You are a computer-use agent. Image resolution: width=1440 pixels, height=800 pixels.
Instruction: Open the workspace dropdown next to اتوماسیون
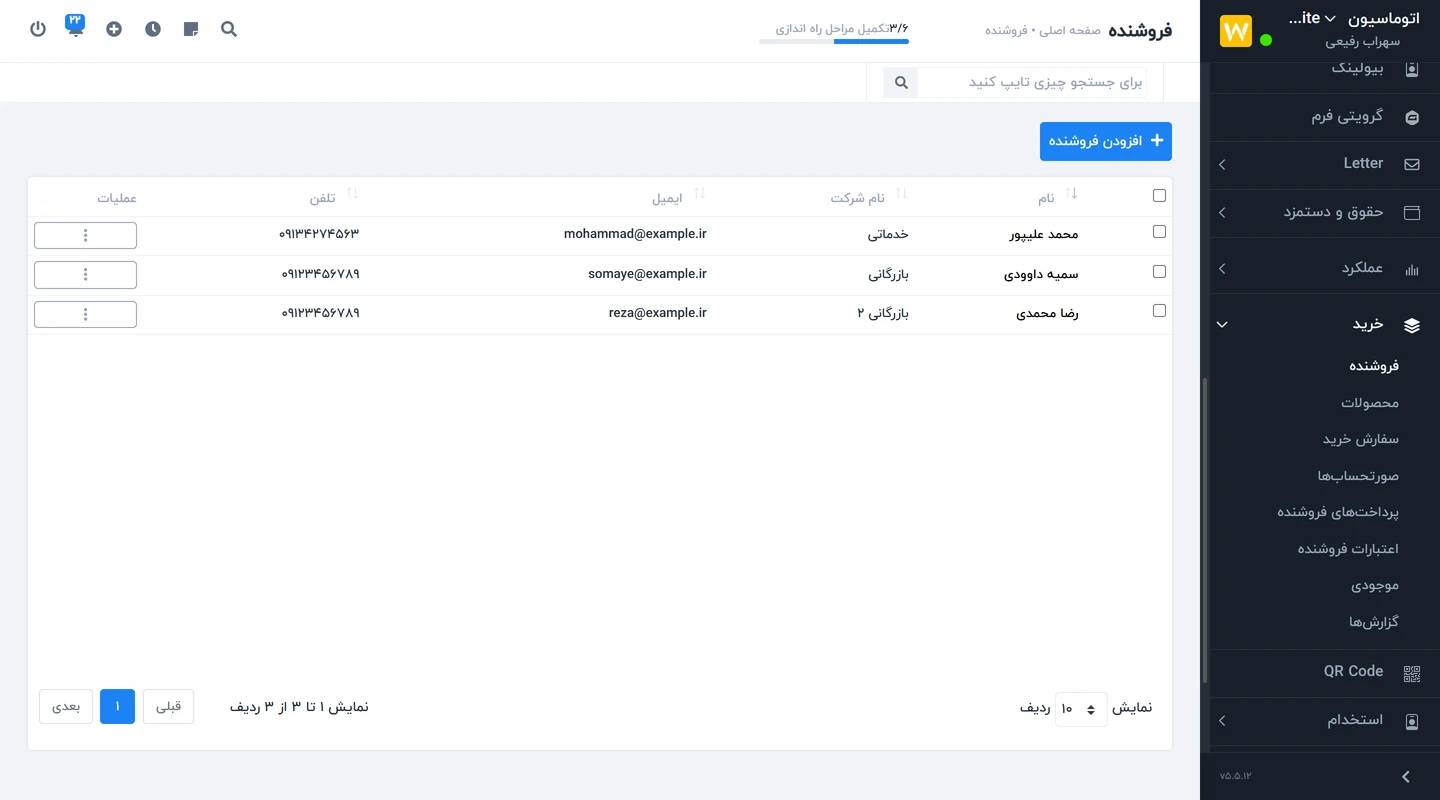click(1330, 19)
